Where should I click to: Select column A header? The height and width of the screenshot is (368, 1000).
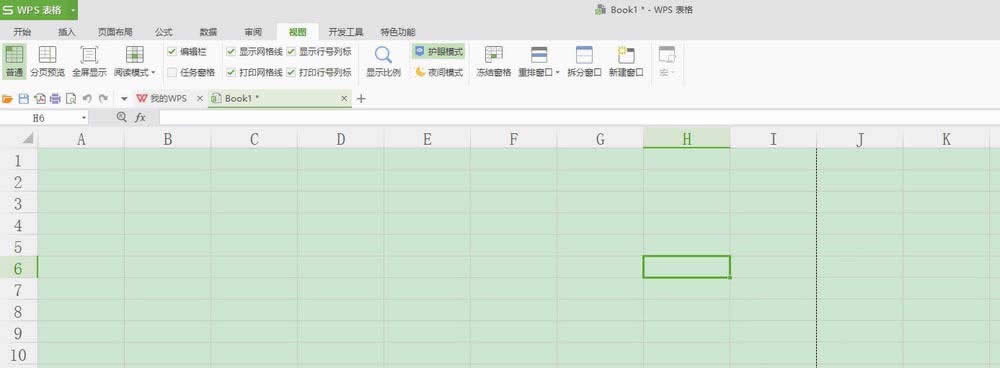[x=81, y=139]
